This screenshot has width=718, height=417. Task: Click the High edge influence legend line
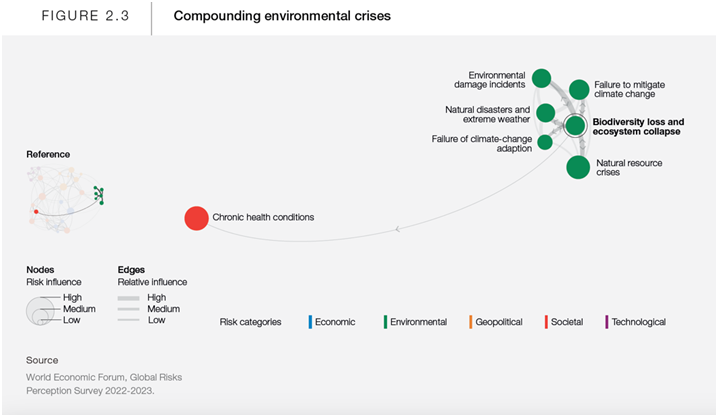coord(128,298)
